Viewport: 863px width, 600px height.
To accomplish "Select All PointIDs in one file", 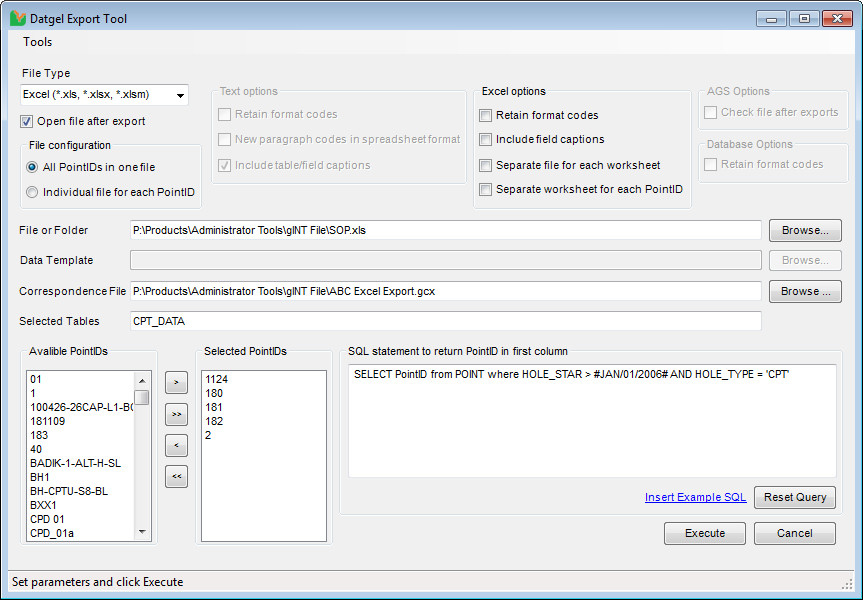I will (32, 167).
